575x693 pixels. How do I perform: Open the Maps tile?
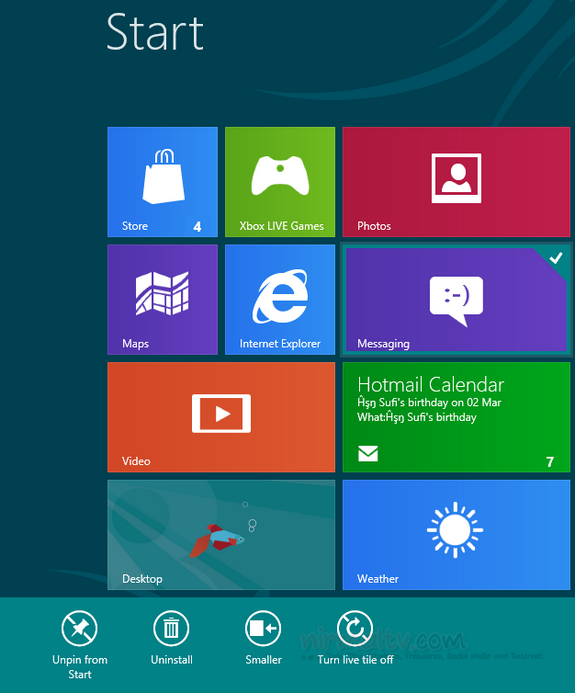163,300
